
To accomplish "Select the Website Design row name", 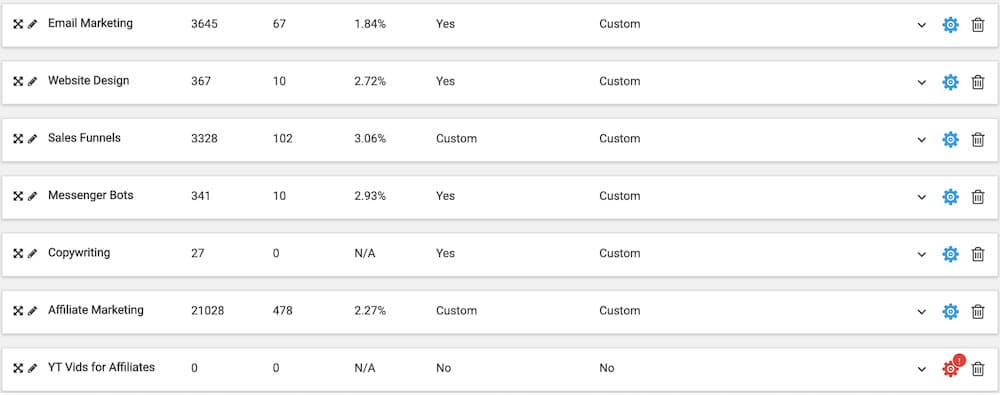I will [89, 81].
